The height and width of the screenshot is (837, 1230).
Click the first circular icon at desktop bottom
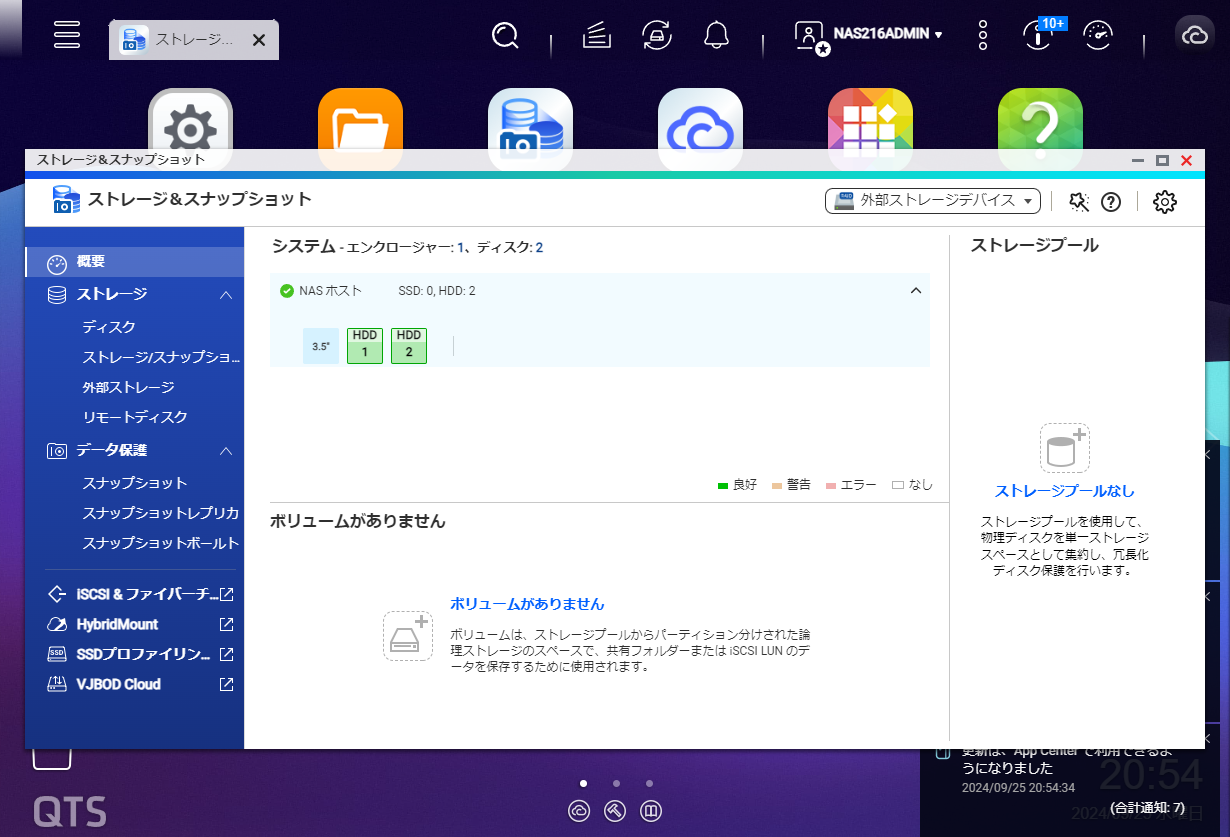click(578, 811)
